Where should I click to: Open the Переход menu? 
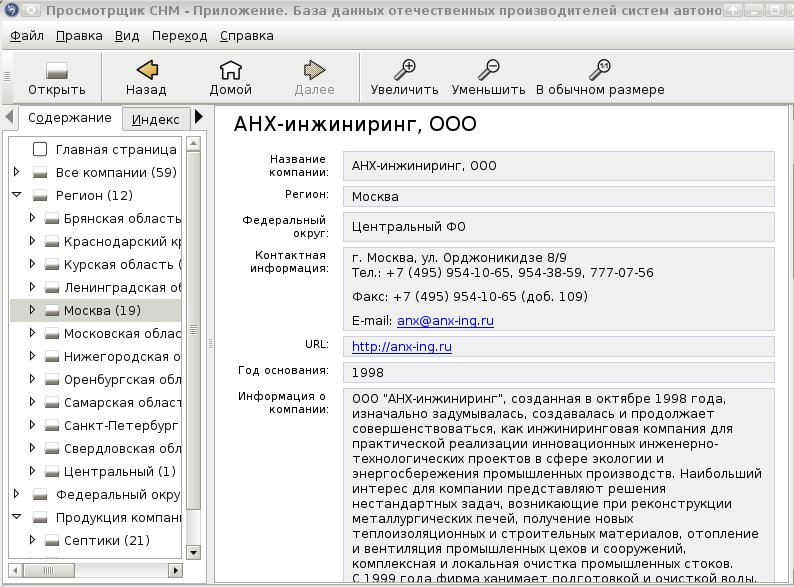click(x=180, y=36)
